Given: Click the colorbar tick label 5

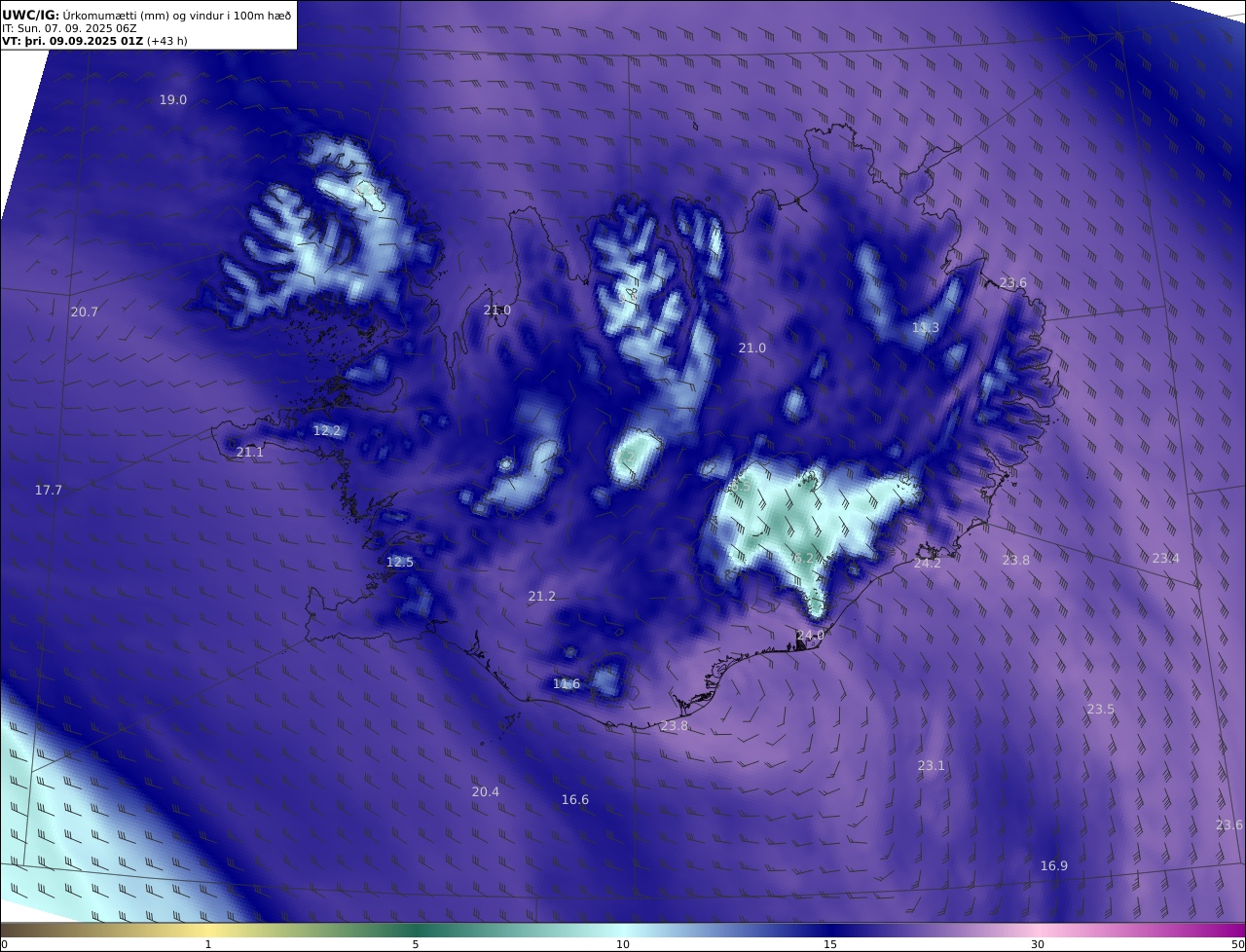Looking at the screenshot, I should click(x=416, y=945).
